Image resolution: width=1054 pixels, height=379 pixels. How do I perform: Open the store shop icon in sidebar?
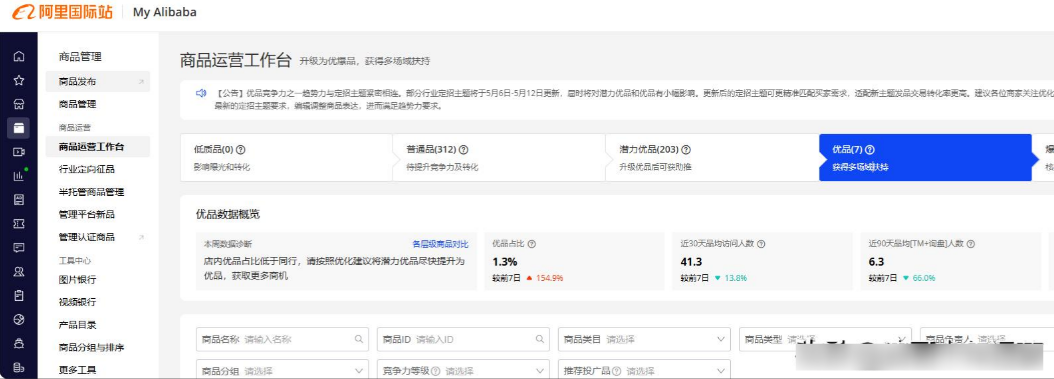(x=19, y=104)
